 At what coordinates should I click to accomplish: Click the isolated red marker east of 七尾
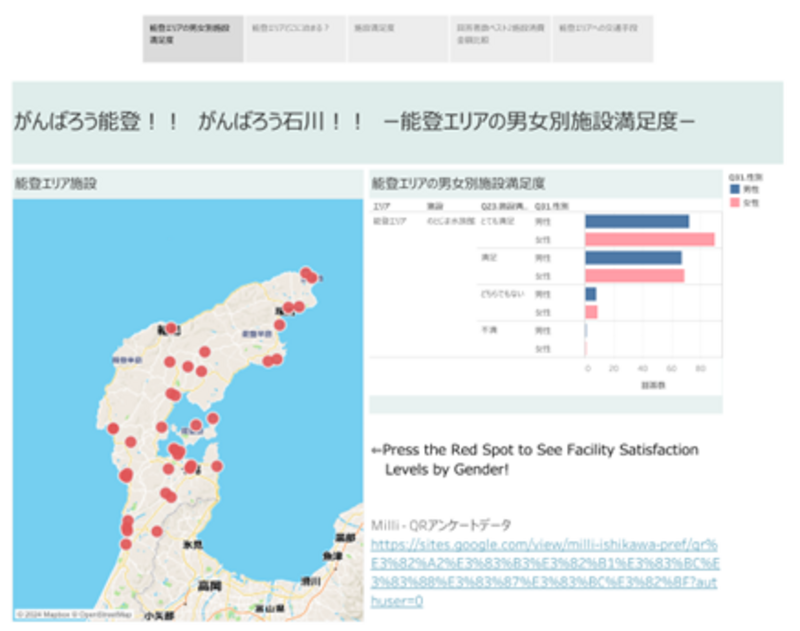(217, 466)
